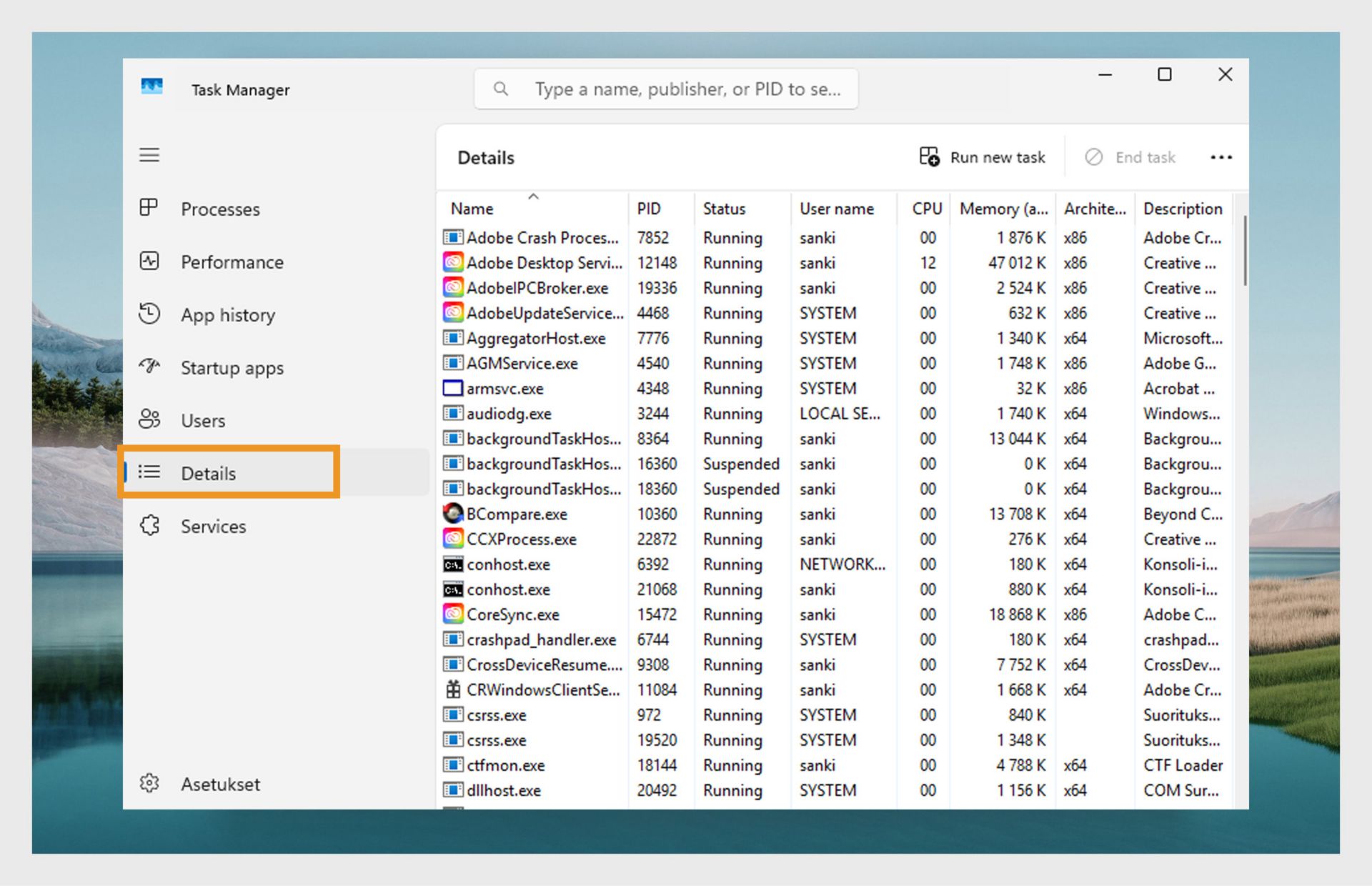Sort processes by PID column

[x=649, y=209]
